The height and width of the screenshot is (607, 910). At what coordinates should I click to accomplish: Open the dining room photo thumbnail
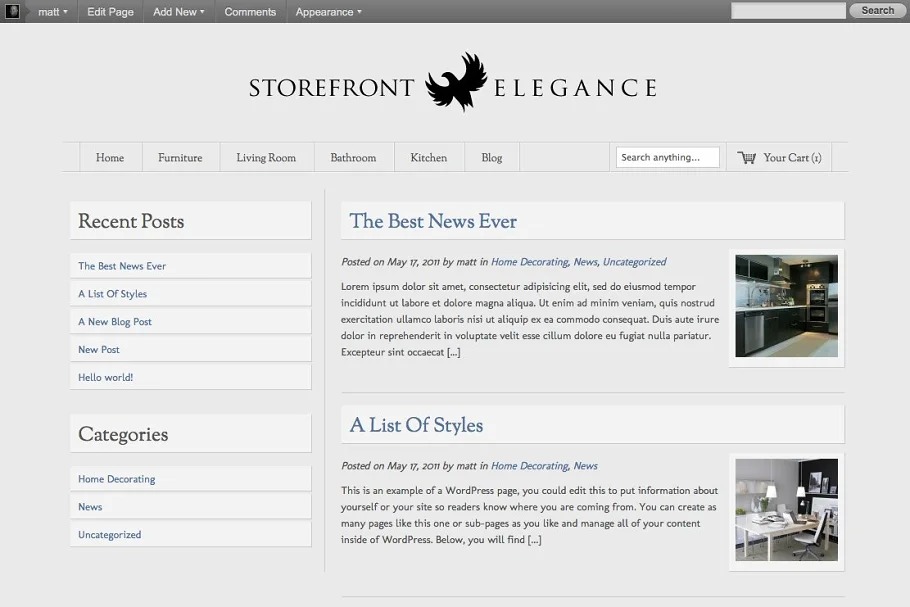[x=786, y=510]
